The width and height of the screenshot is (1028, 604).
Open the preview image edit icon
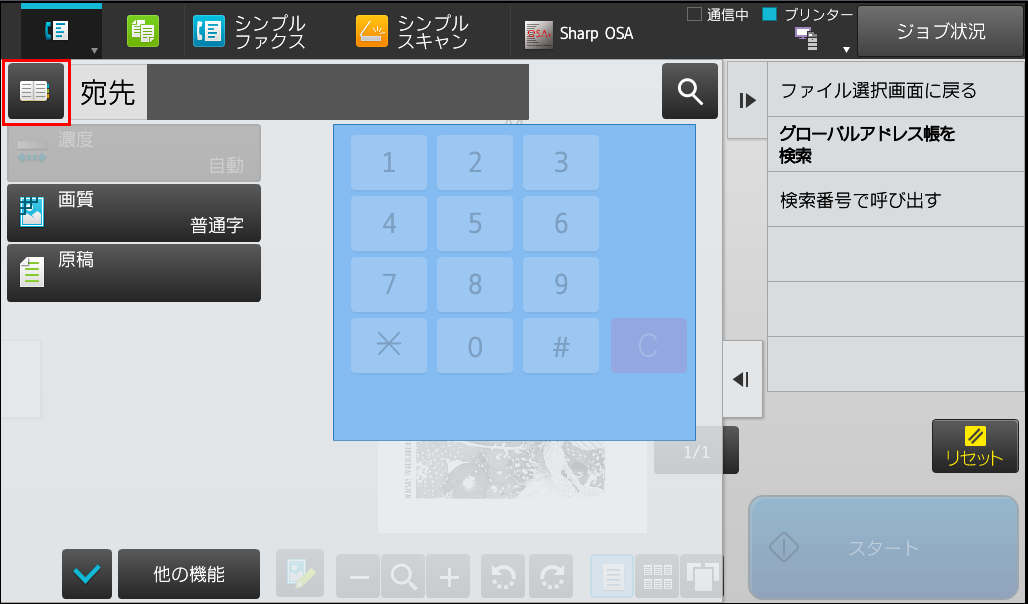(300, 573)
